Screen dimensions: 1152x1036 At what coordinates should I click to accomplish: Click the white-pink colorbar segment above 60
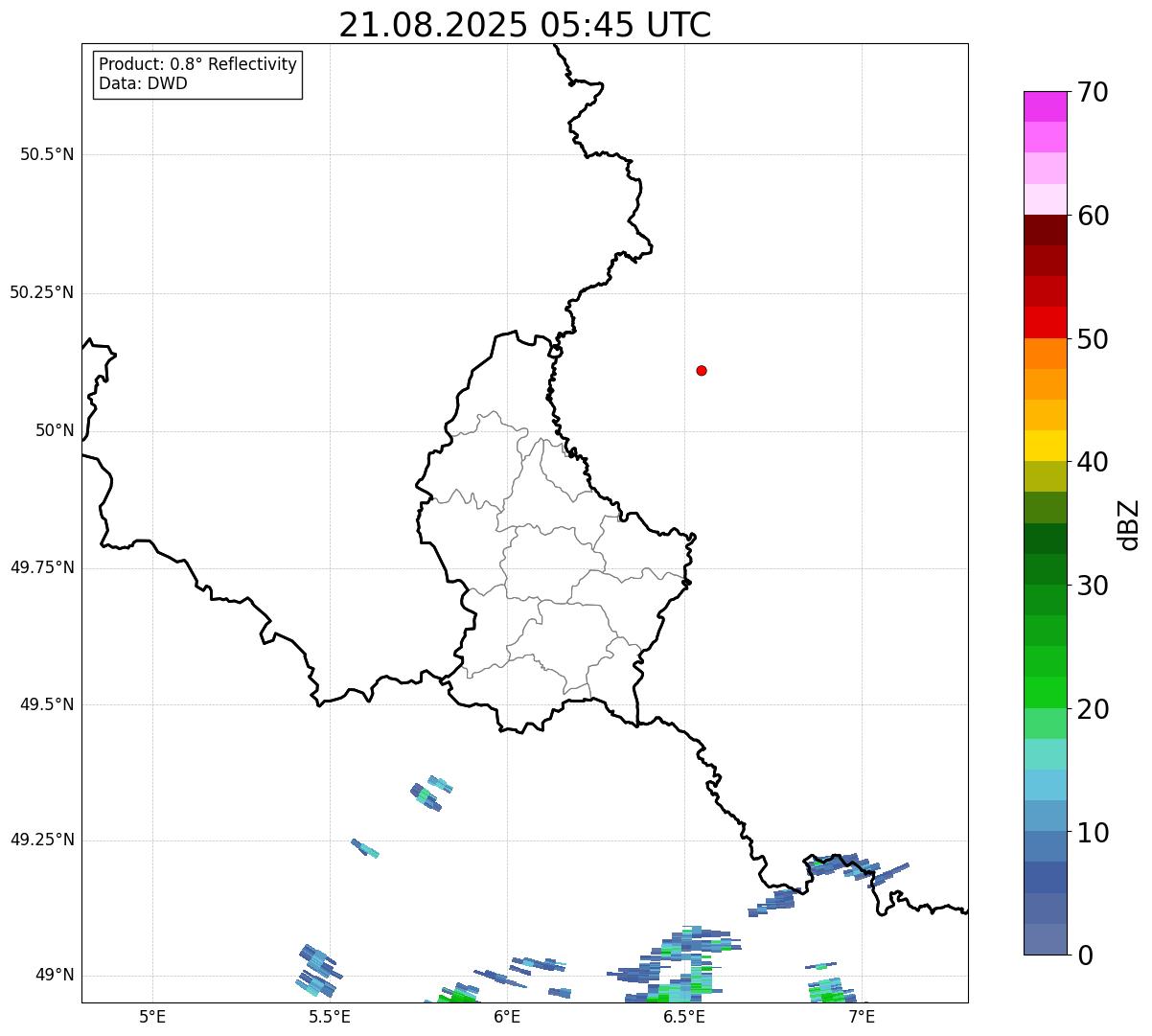pos(1046,199)
